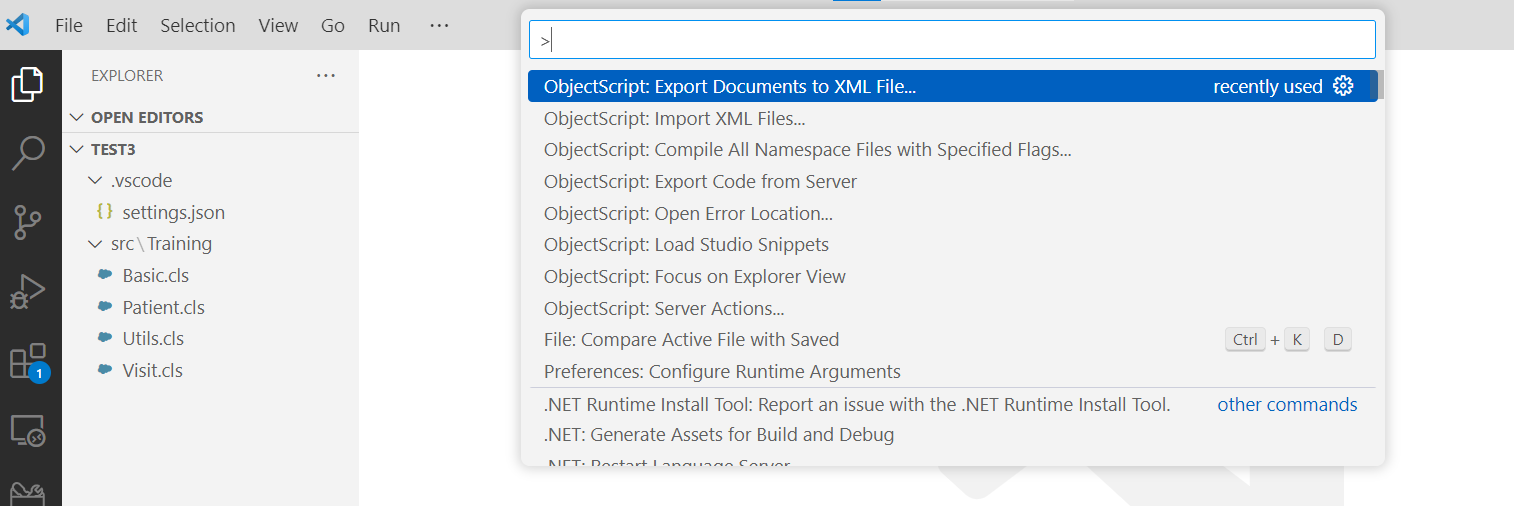This screenshot has width=1514, height=506.
Task: Open the Source Control view
Action: (x=28, y=222)
